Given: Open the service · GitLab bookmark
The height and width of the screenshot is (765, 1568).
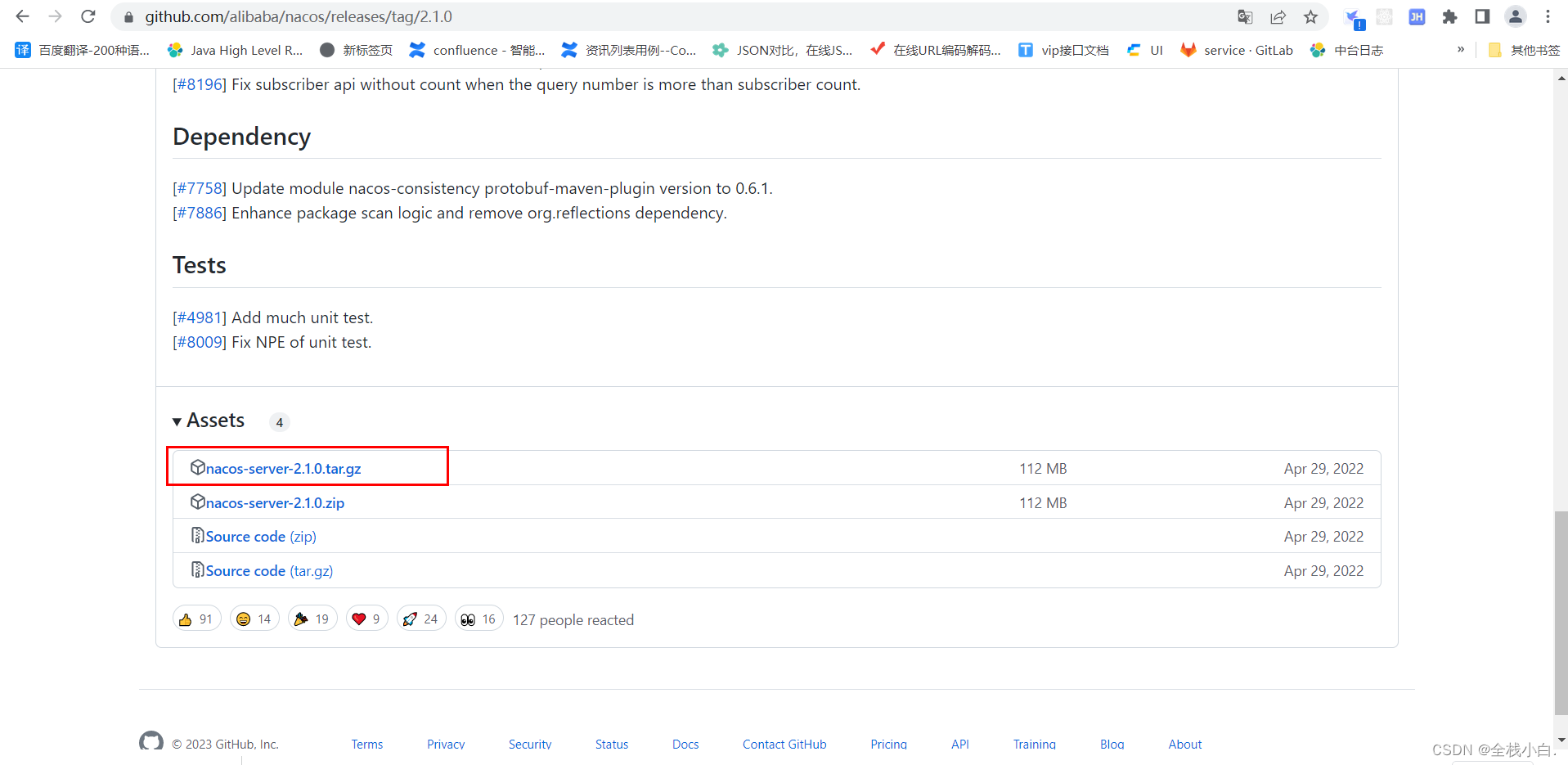Looking at the screenshot, I should (x=1237, y=50).
